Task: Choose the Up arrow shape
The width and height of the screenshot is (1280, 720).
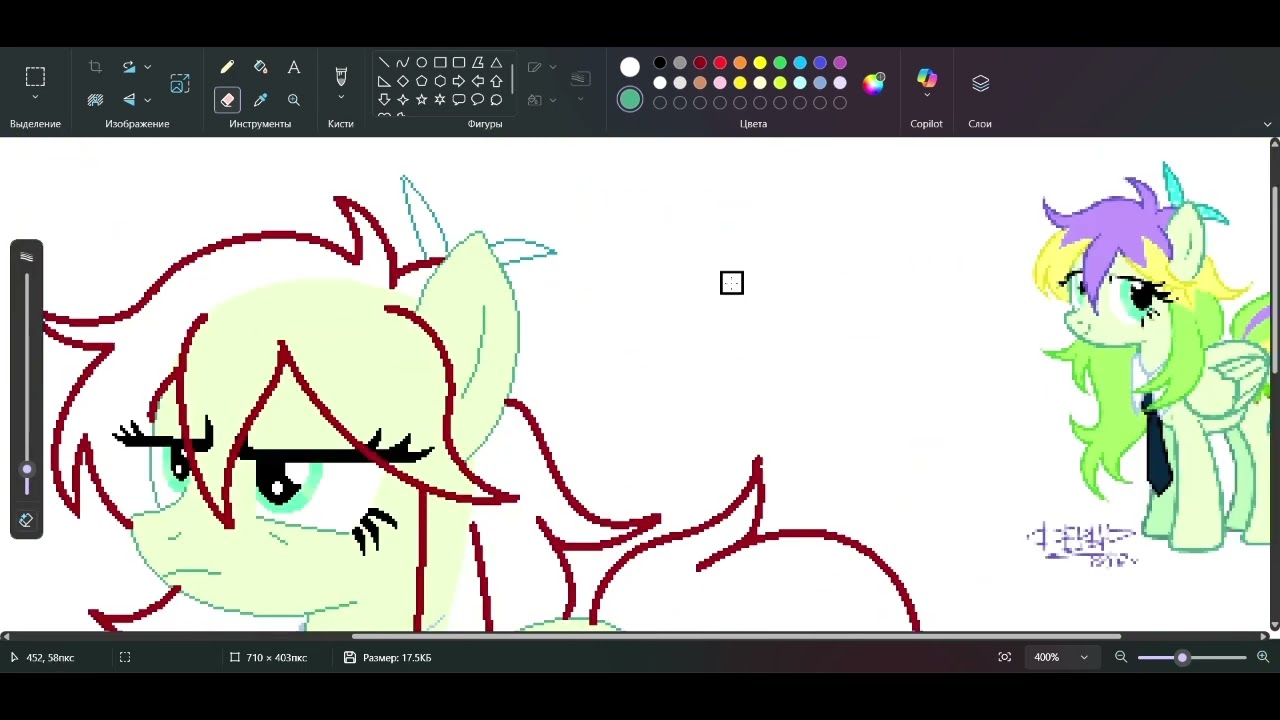Action: click(496, 81)
